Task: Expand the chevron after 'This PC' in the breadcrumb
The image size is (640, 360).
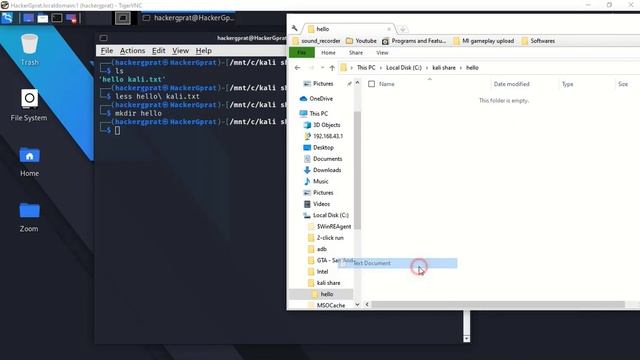Action: point(381,68)
